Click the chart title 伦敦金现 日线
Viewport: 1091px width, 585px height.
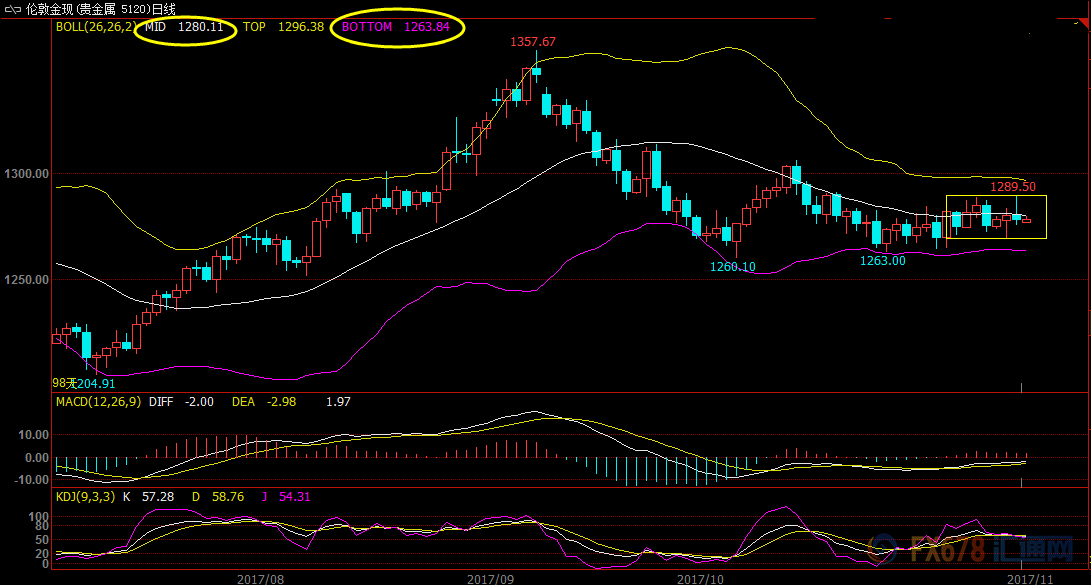(x=100, y=9)
